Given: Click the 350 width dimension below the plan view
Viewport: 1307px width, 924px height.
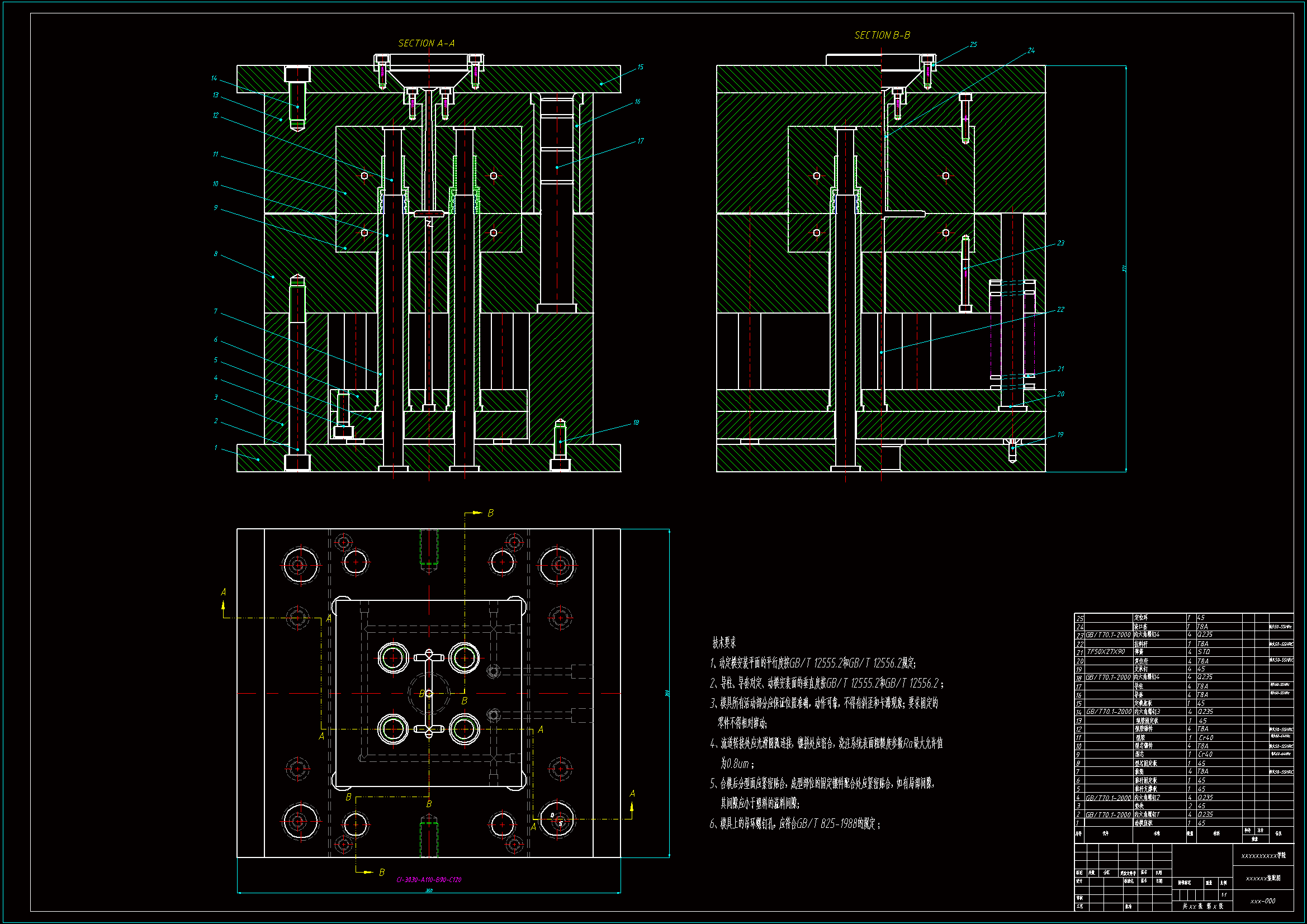Looking at the screenshot, I should pyautogui.click(x=429, y=890).
